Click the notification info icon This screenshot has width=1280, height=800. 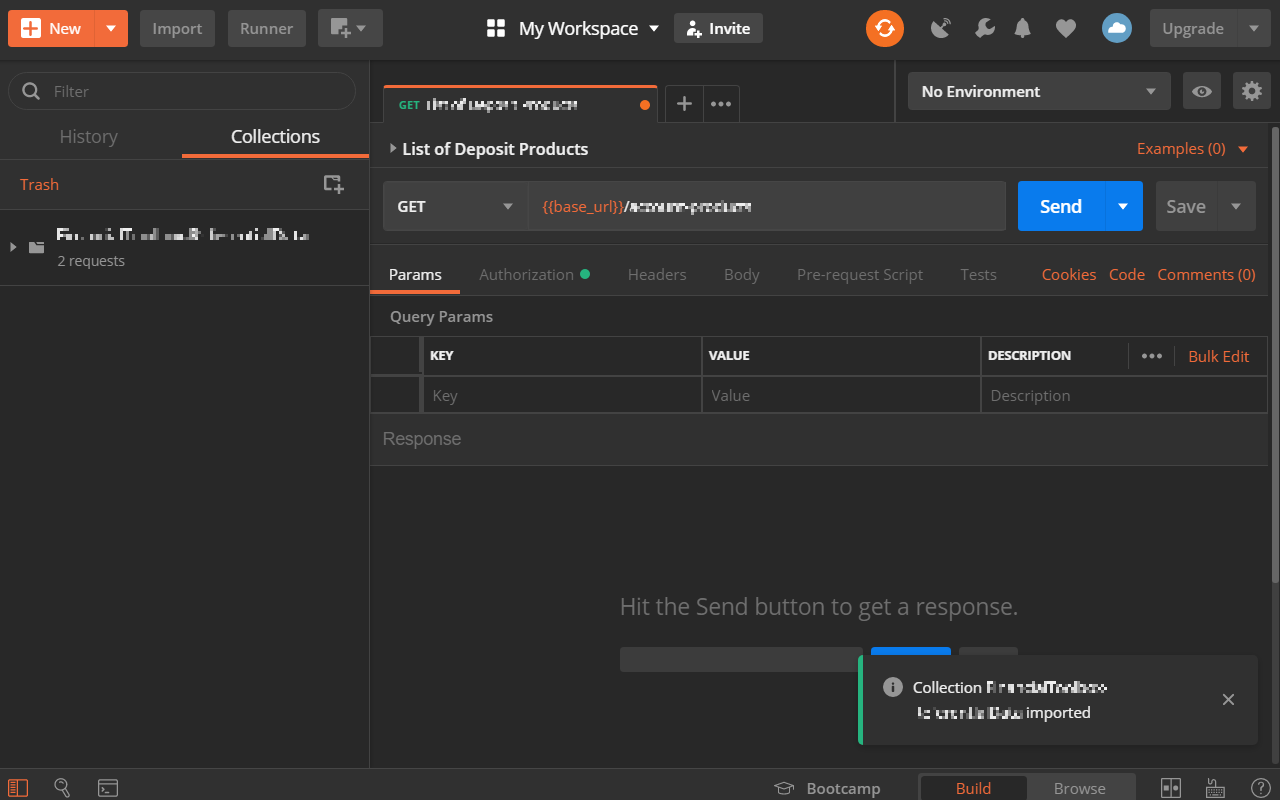893,687
